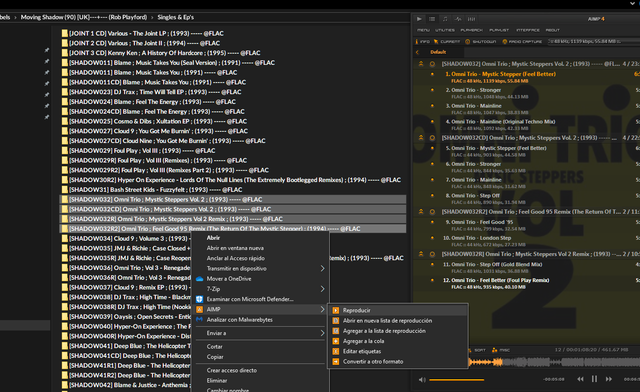Toggle group check mark of [SHADOW032] Omni Trio group
The height and width of the screenshot is (392, 640).
(x=432, y=64)
